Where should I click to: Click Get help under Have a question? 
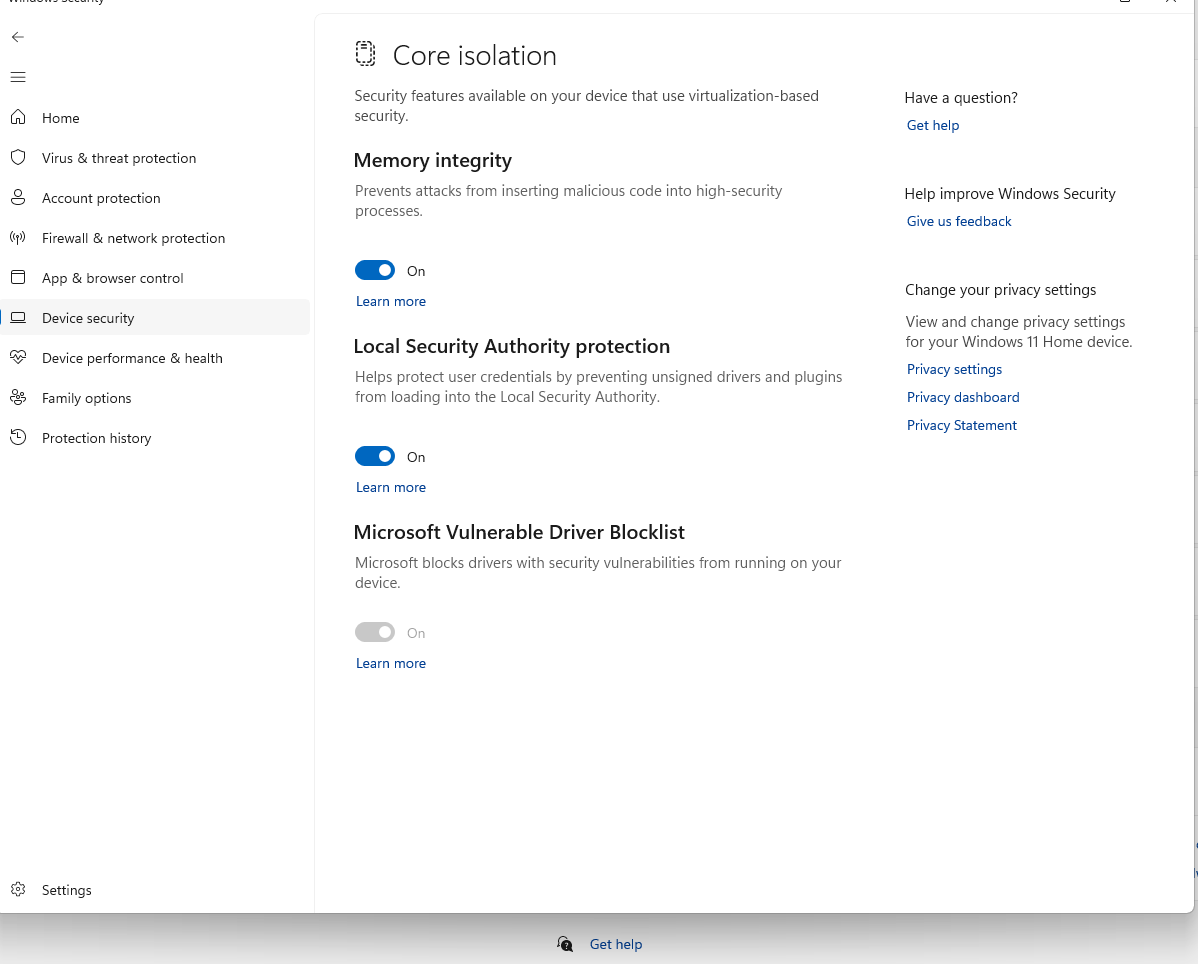tap(933, 125)
